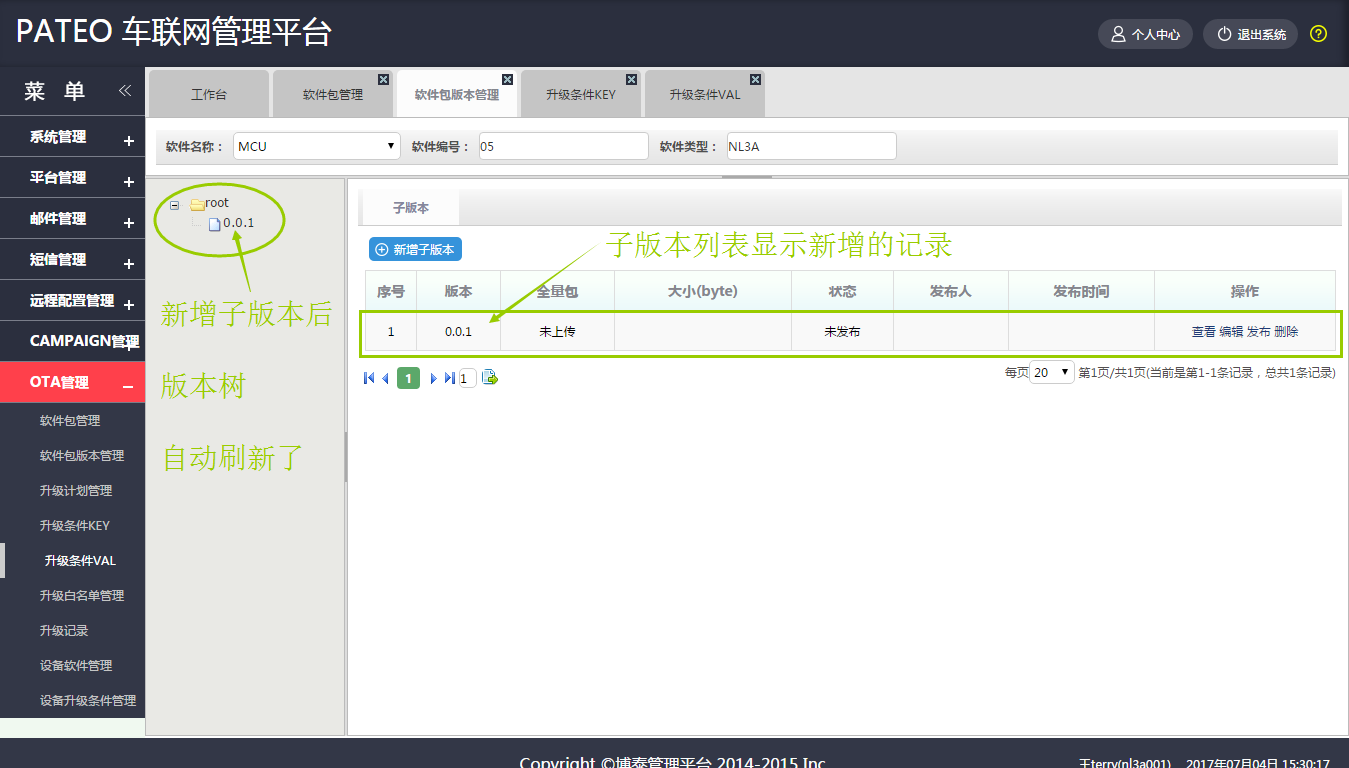Select the 软件包版本管理 tab
The height and width of the screenshot is (768, 1349).
(457, 95)
